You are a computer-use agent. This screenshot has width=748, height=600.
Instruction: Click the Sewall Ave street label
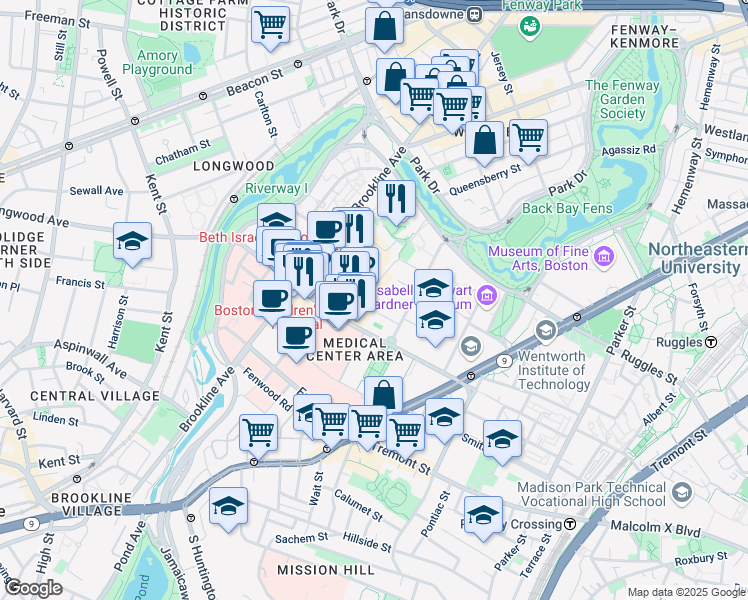pos(96,191)
